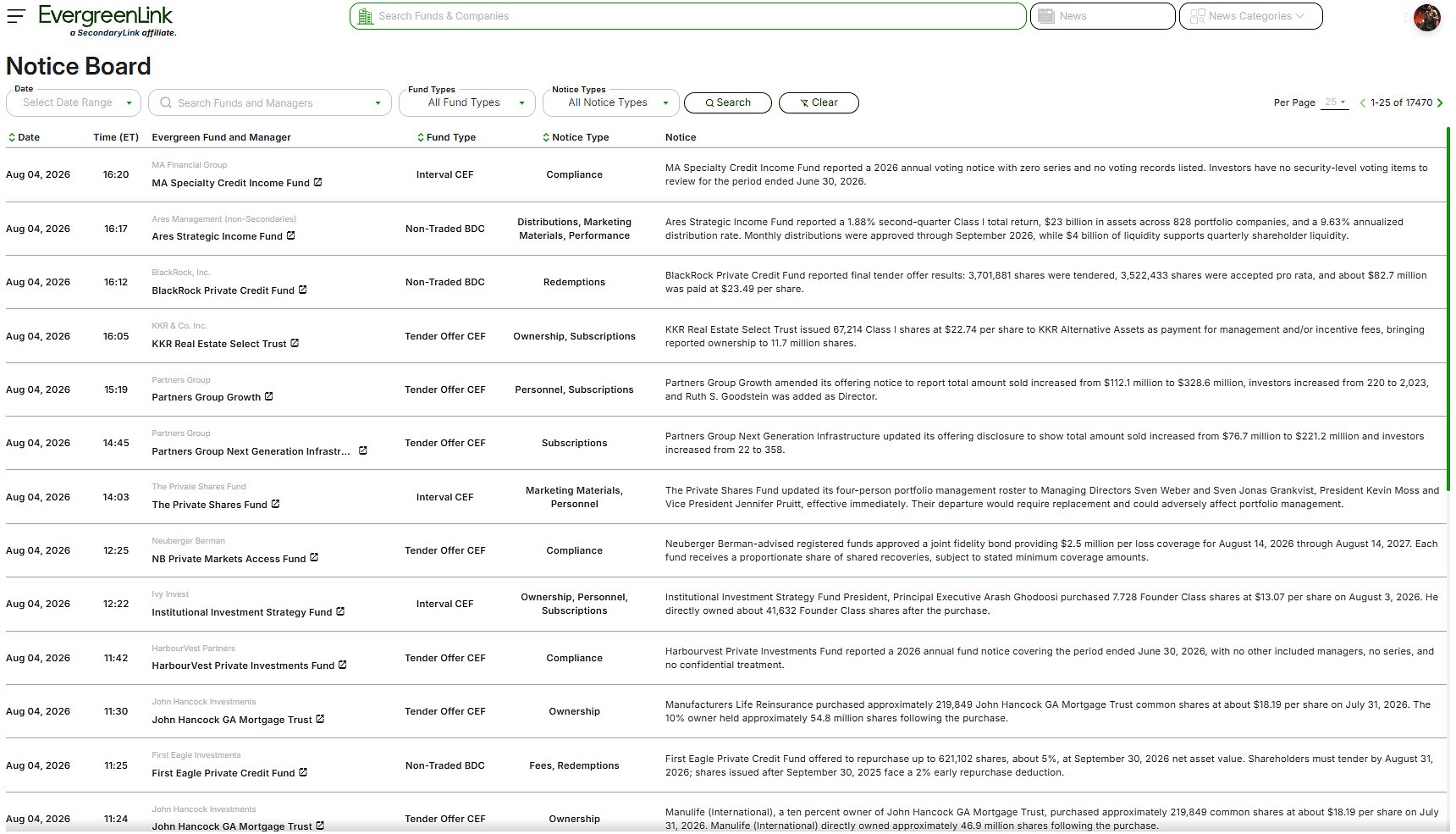Viewport: 1456px width, 834px height.
Task: Open the hamburger navigation menu
Action: 16,15
